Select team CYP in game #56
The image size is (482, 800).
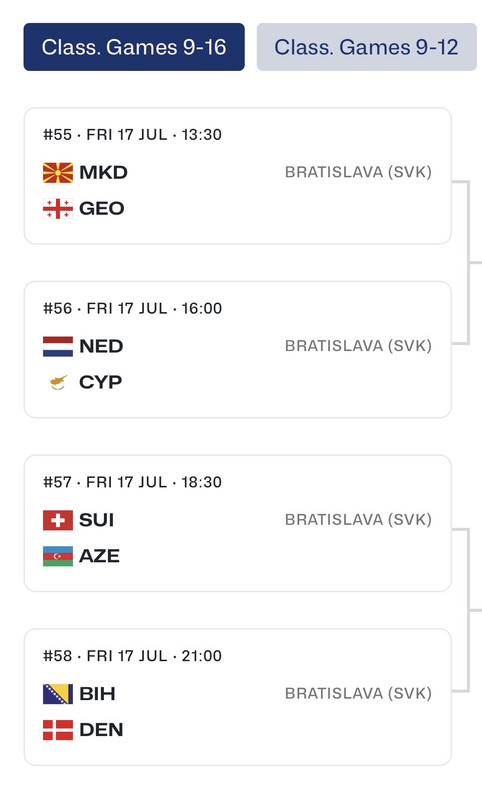click(100, 382)
